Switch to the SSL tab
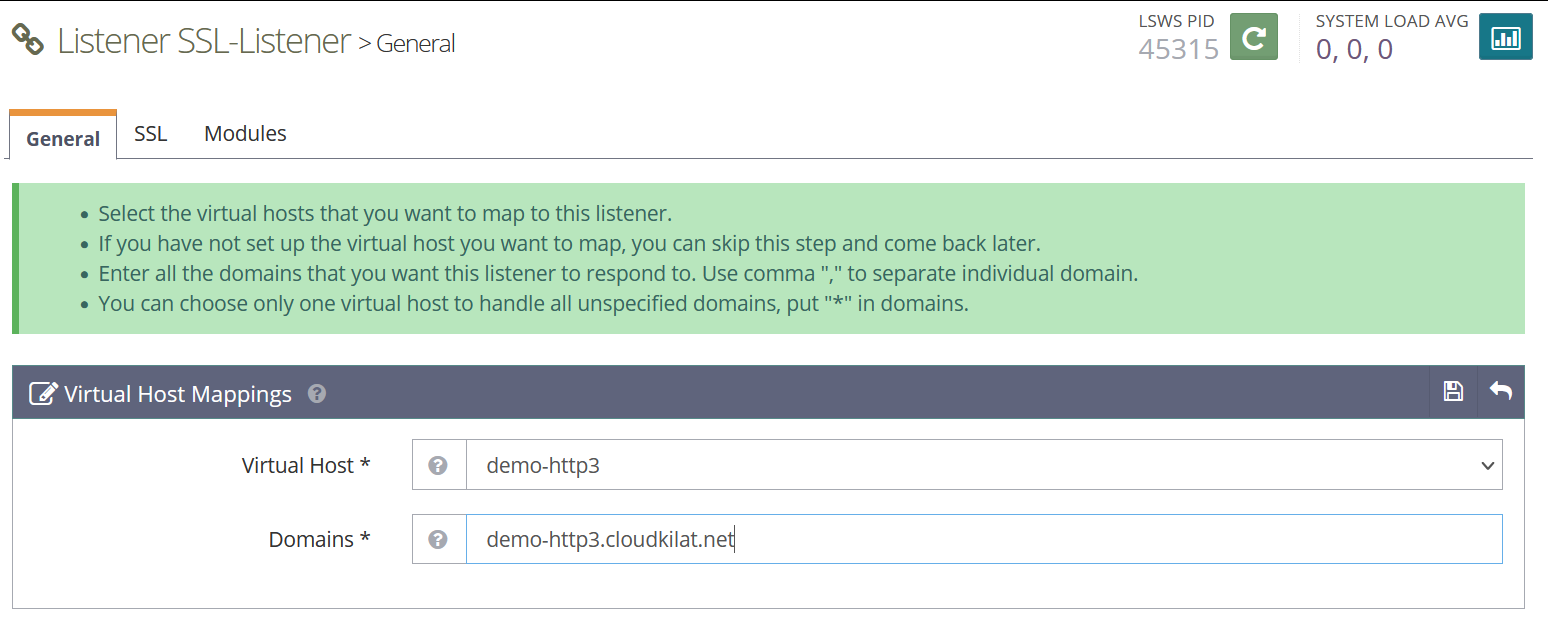1548x624 pixels. [x=150, y=133]
